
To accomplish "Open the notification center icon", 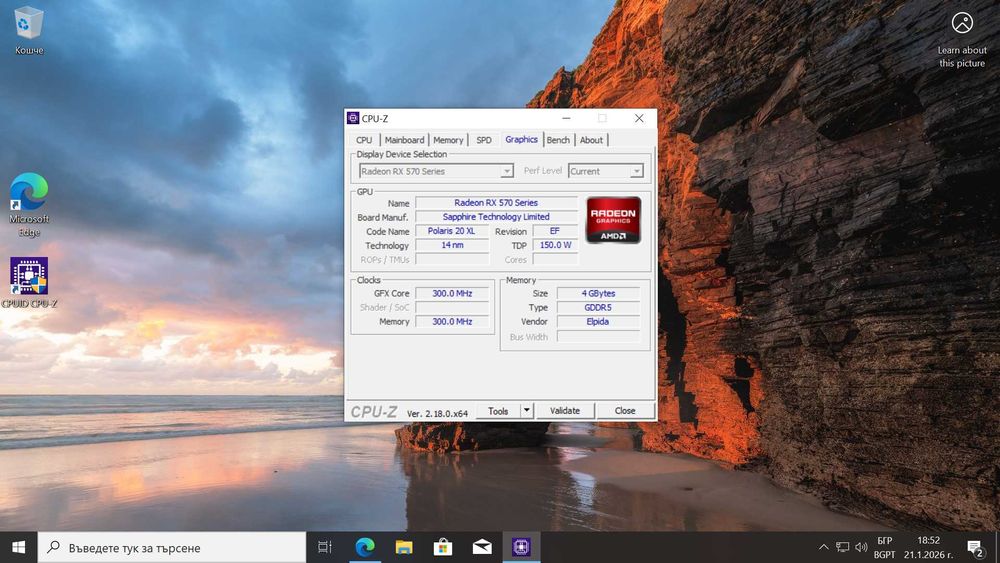I will point(974,548).
